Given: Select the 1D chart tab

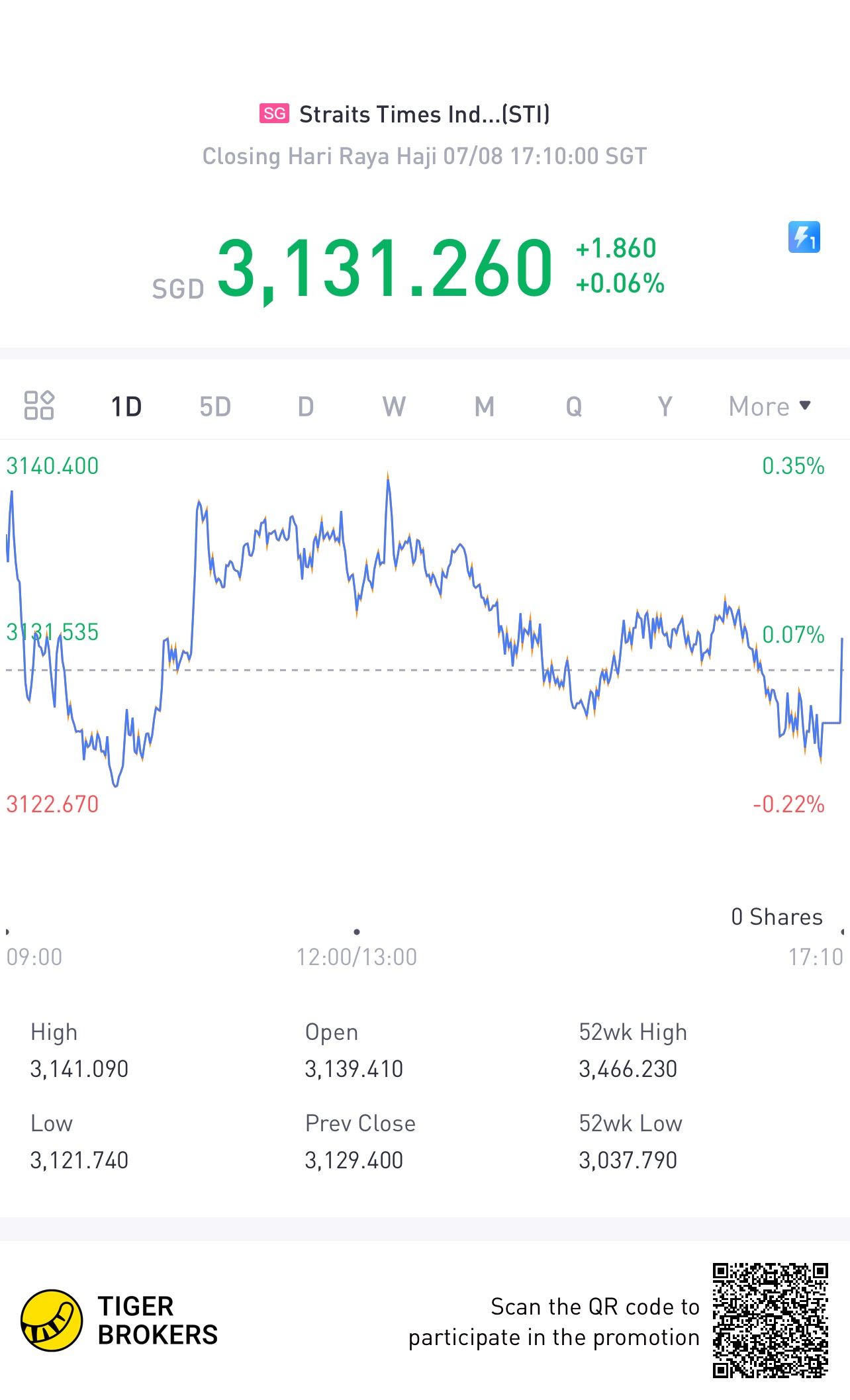Looking at the screenshot, I should click(126, 406).
